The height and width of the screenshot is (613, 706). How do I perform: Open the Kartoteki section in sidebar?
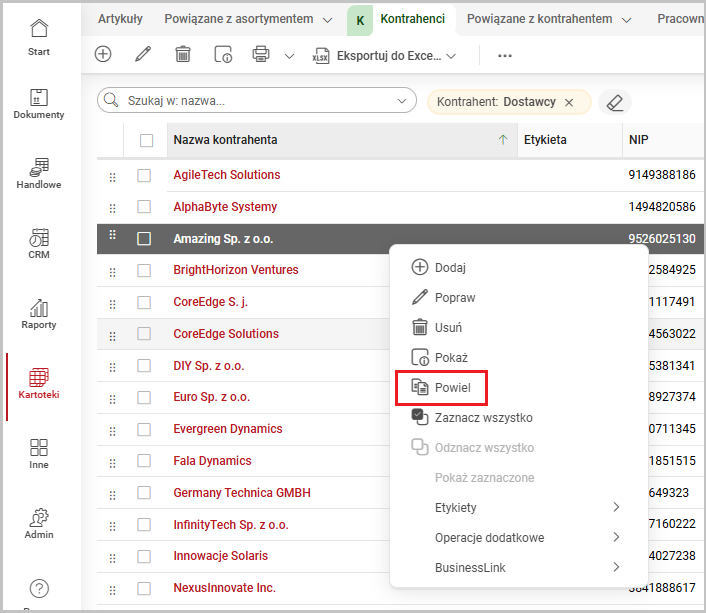coord(39,384)
